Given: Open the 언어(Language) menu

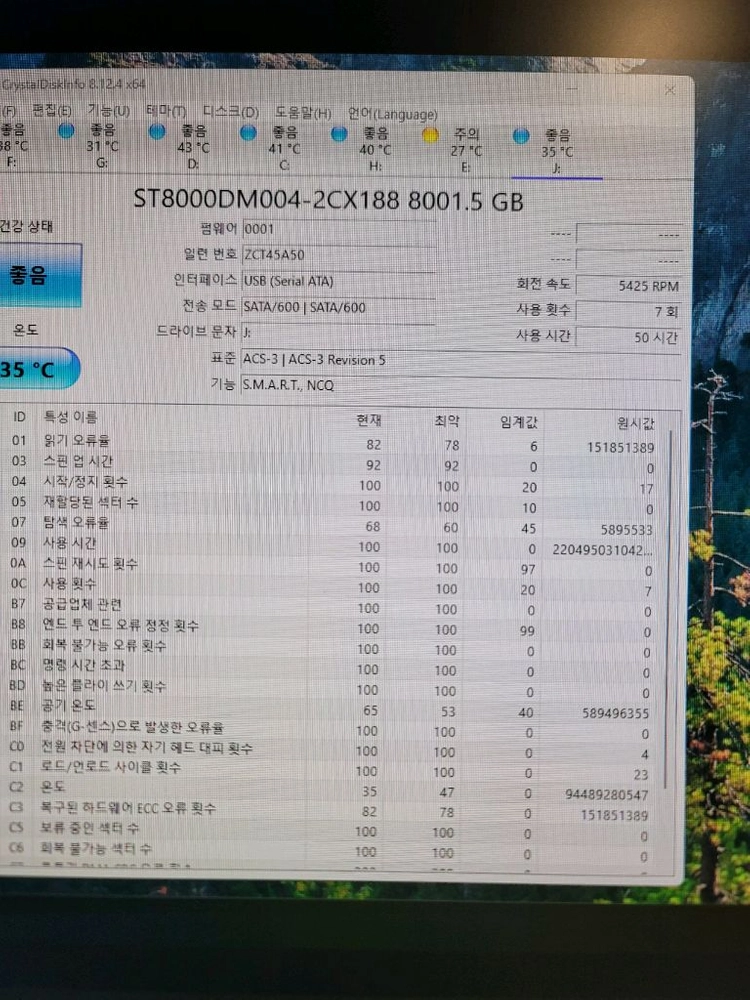Looking at the screenshot, I should pos(392,114).
